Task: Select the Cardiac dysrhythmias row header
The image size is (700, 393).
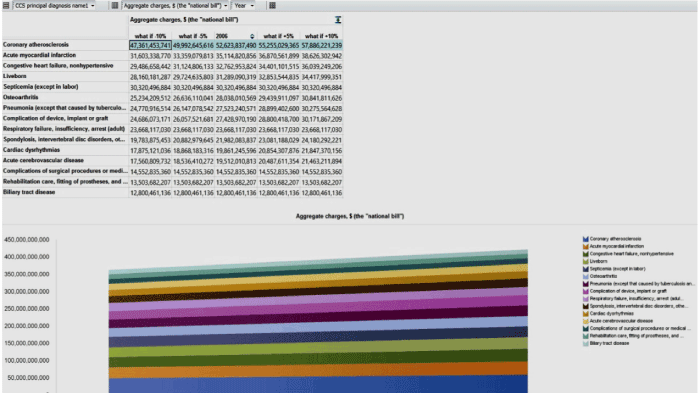Action: pos(65,150)
